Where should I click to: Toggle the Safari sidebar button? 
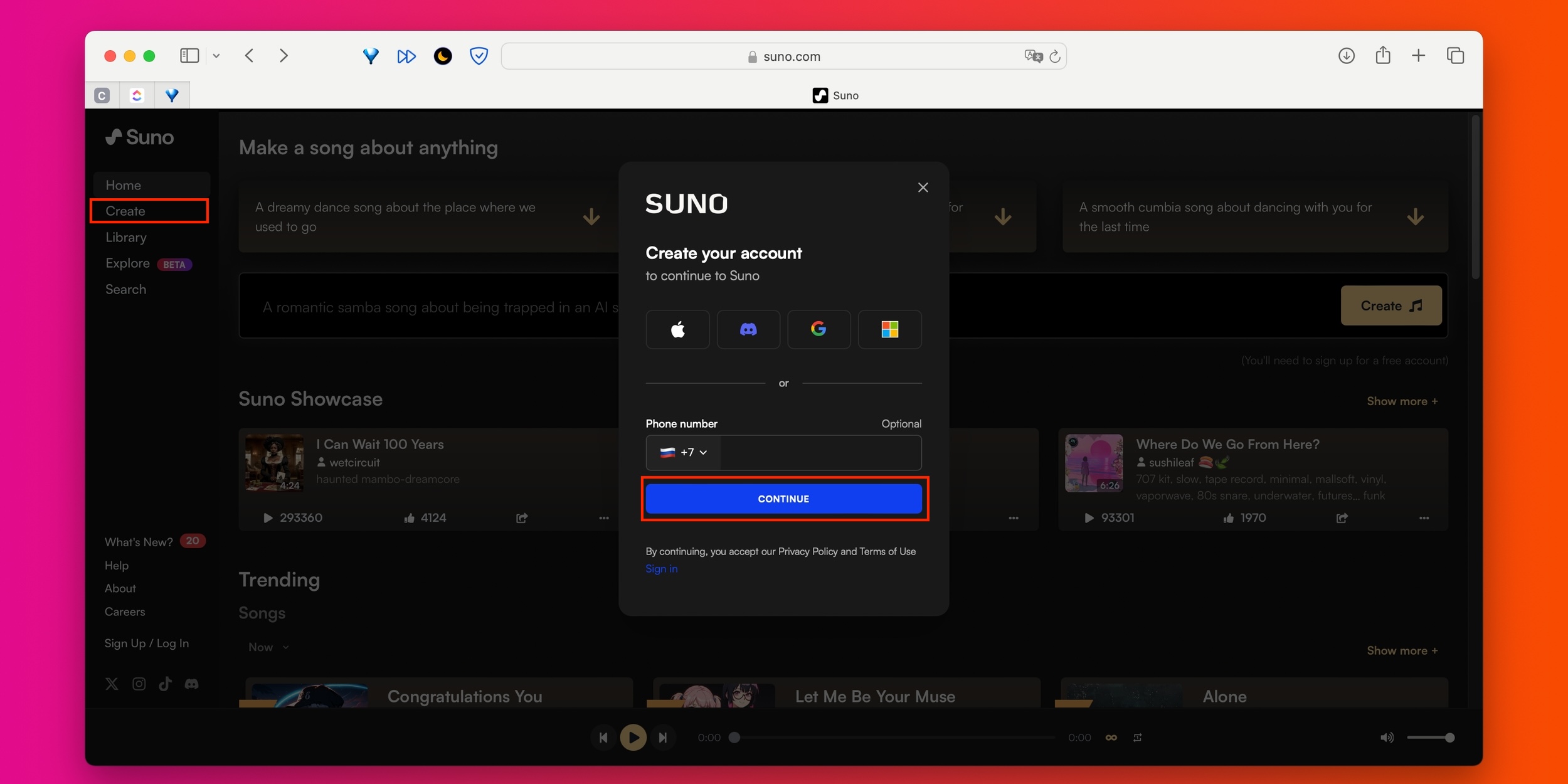click(x=189, y=56)
